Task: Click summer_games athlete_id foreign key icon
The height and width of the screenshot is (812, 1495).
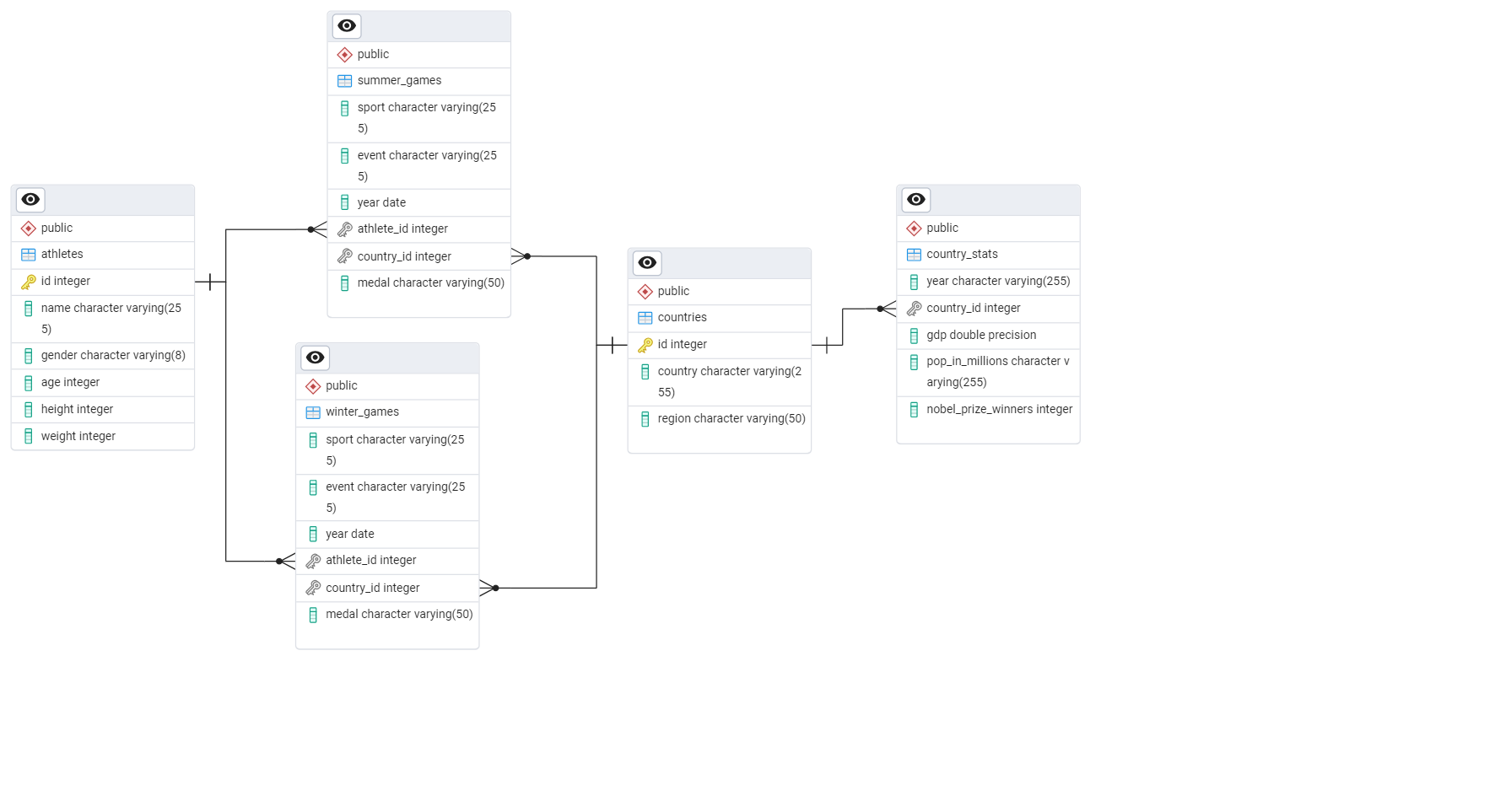Action: (x=345, y=229)
